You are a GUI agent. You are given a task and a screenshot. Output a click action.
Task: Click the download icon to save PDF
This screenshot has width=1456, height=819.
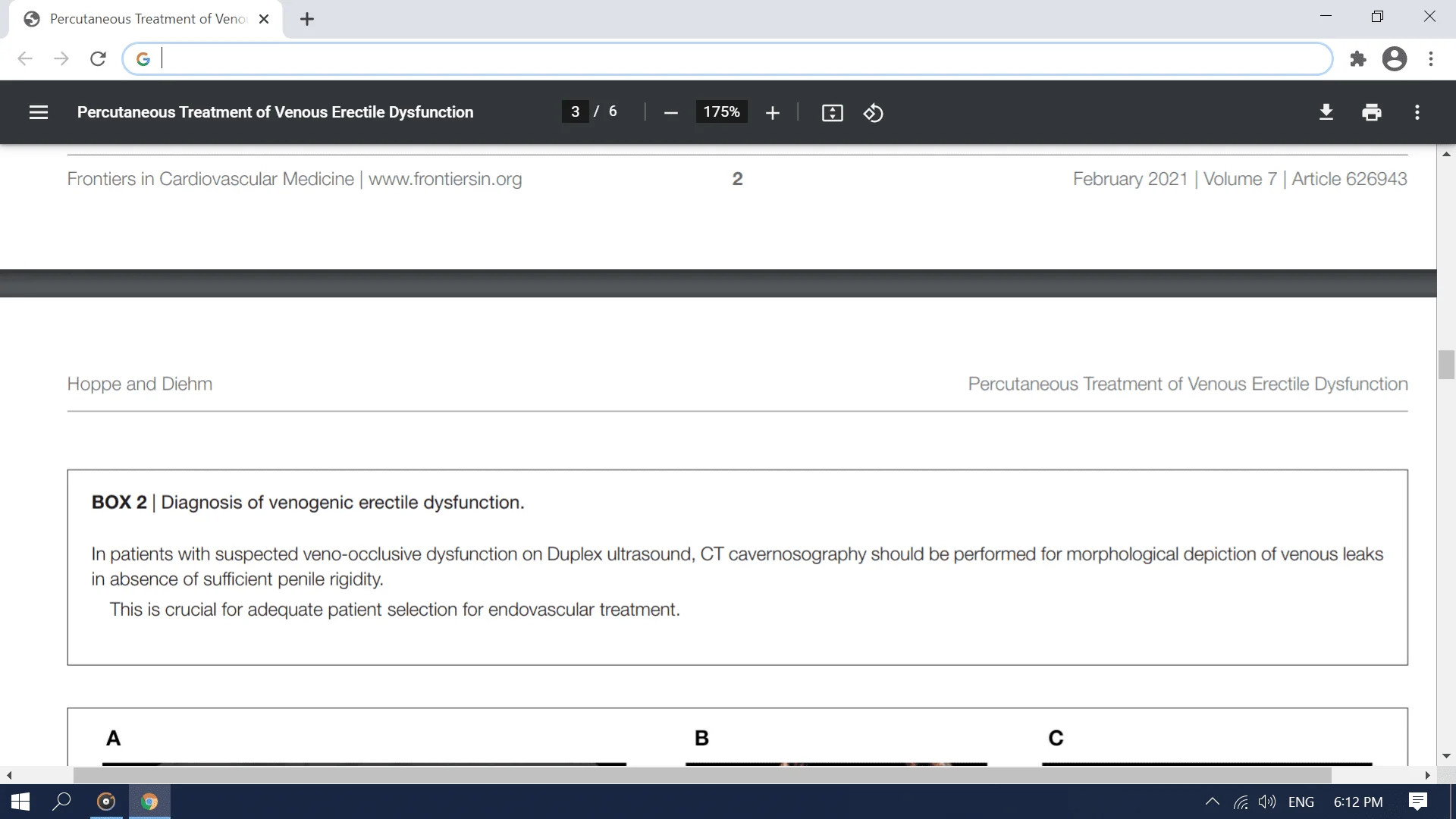coord(1326,112)
